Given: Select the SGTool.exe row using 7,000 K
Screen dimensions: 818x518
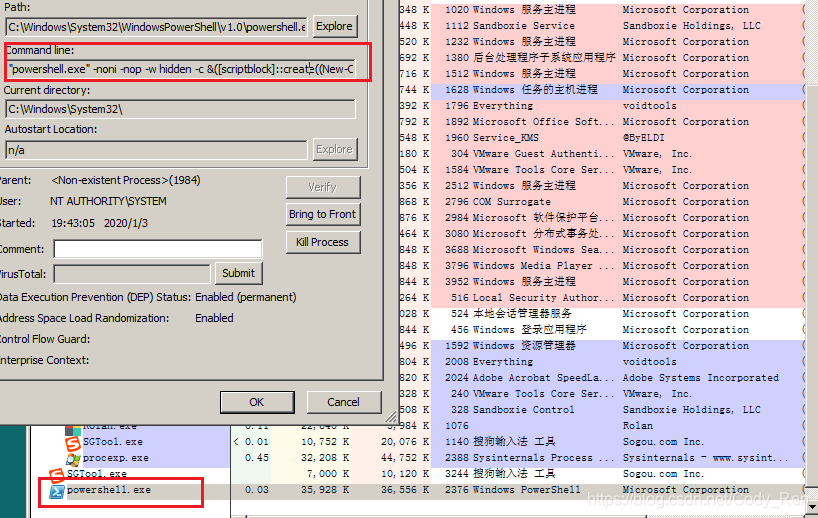Looking at the screenshot, I should (x=420, y=474).
